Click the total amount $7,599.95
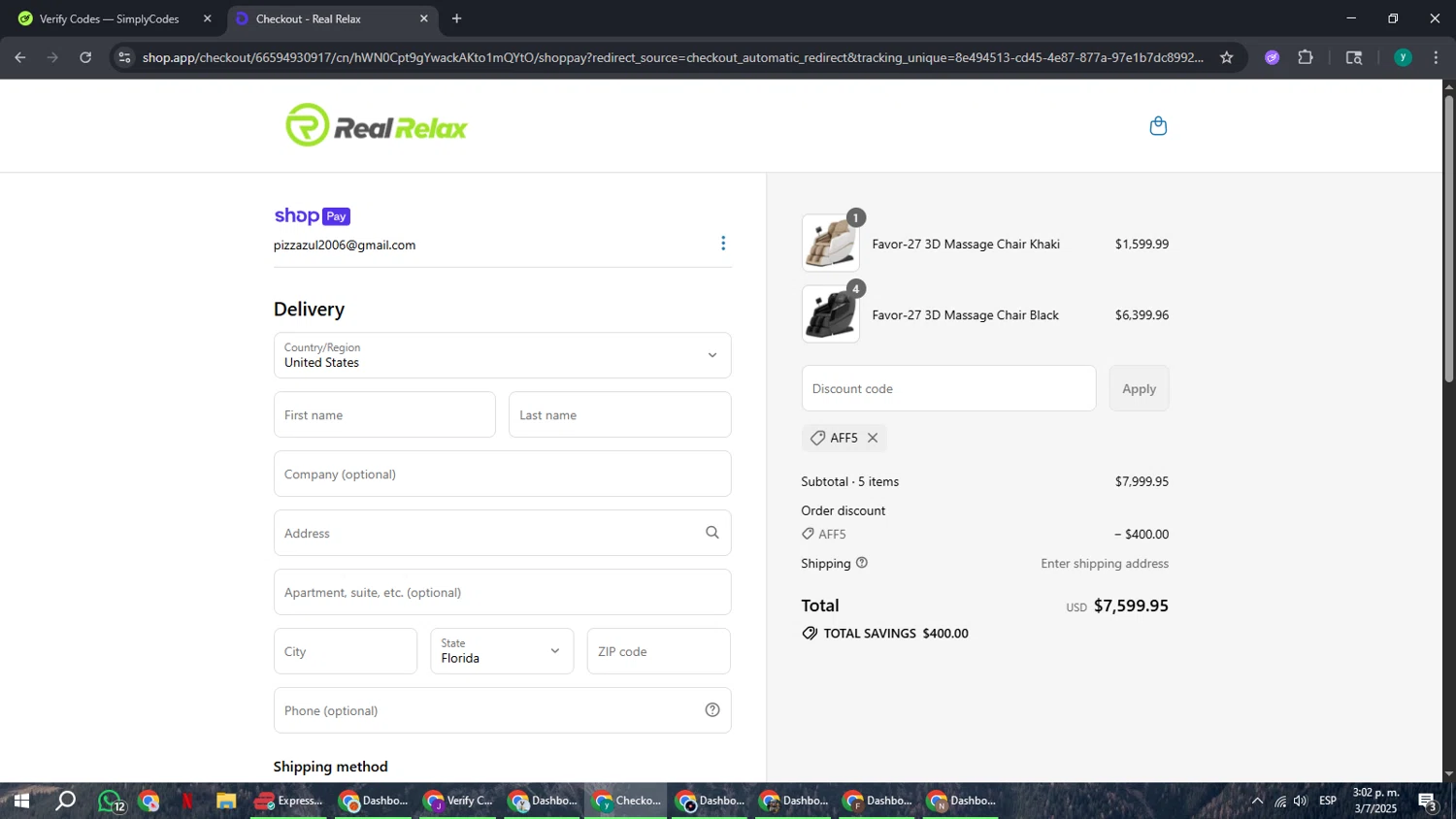 [1131, 606]
